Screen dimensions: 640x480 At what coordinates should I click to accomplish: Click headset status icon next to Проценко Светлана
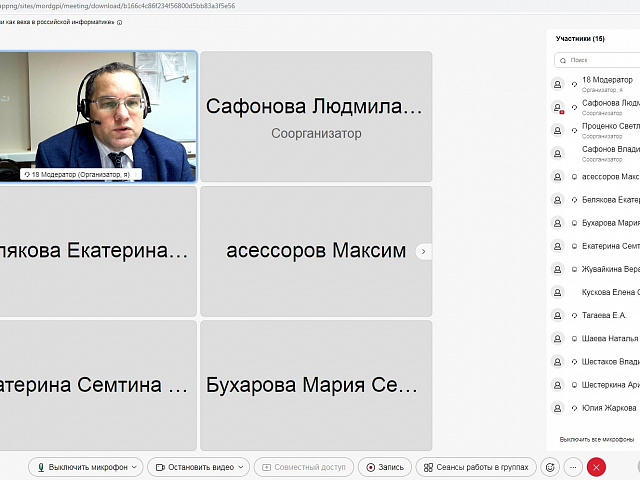574,130
